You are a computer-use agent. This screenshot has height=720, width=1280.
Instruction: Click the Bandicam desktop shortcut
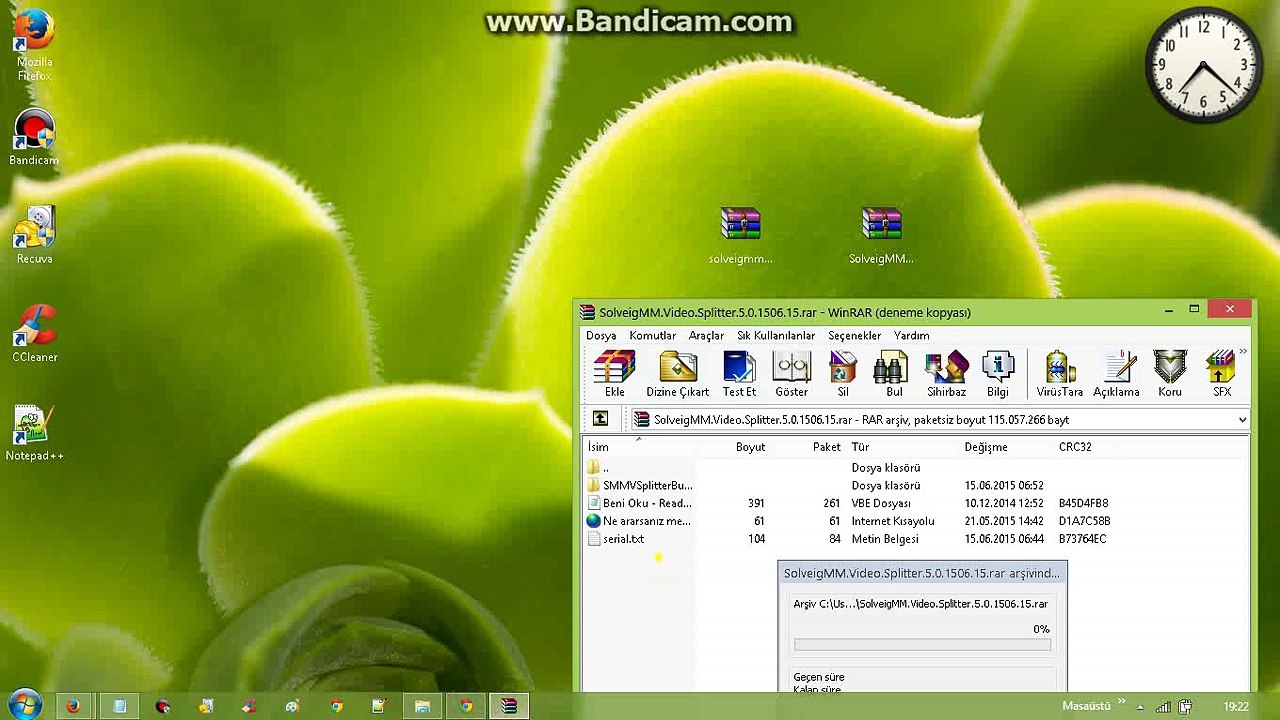pos(34,138)
